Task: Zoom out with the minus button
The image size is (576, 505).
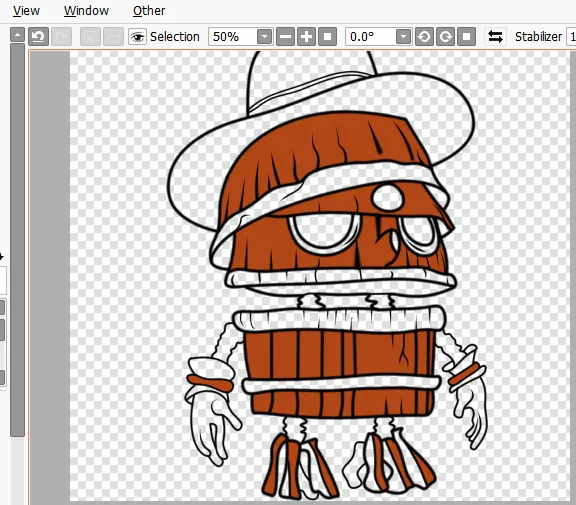Action: click(285, 37)
